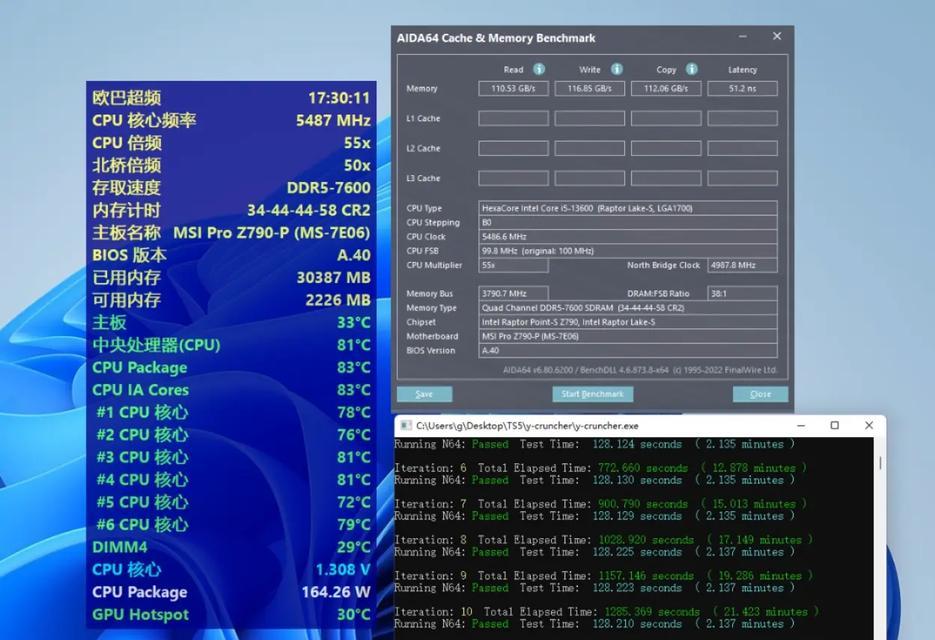Click the Memory Type field with DDR5-7600 SDRAM
This screenshot has width=935, height=640.
coord(628,308)
